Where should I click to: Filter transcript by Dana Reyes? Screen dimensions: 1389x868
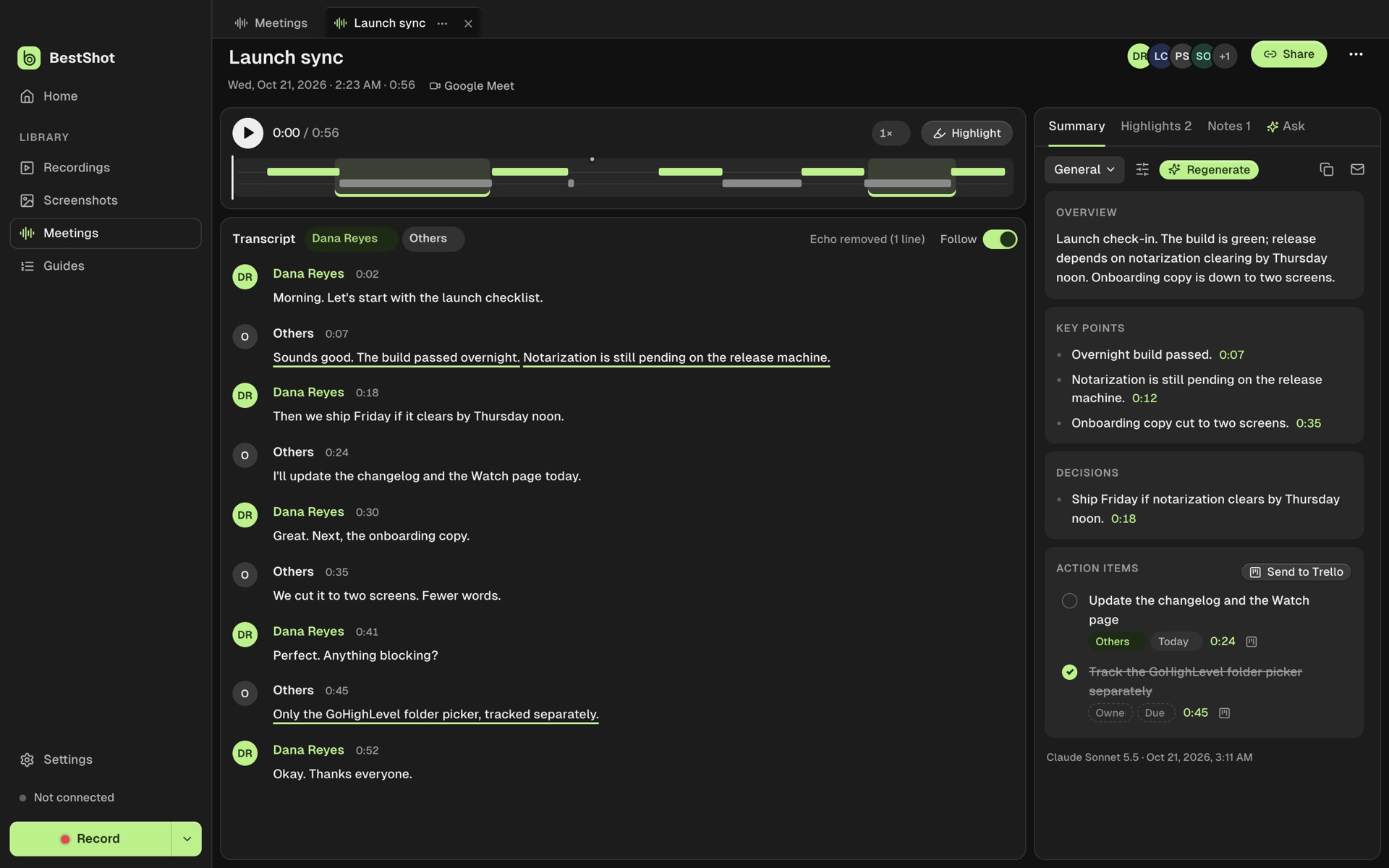click(x=351, y=239)
